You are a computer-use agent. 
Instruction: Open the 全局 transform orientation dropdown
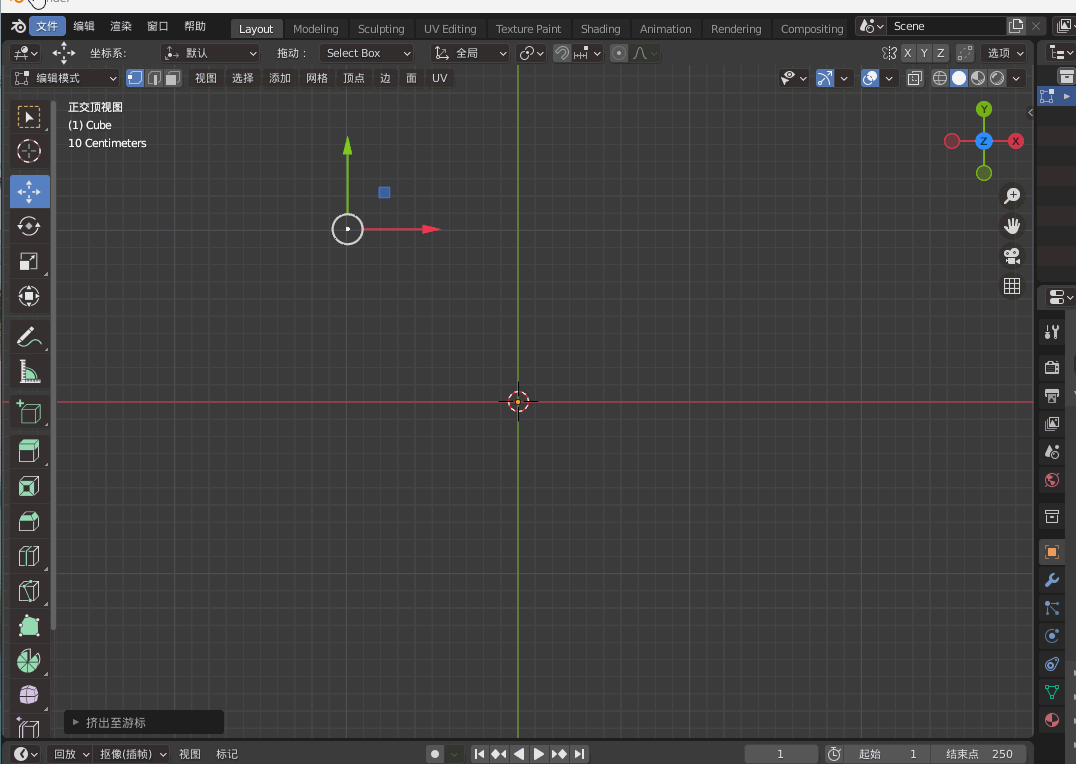coord(470,53)
